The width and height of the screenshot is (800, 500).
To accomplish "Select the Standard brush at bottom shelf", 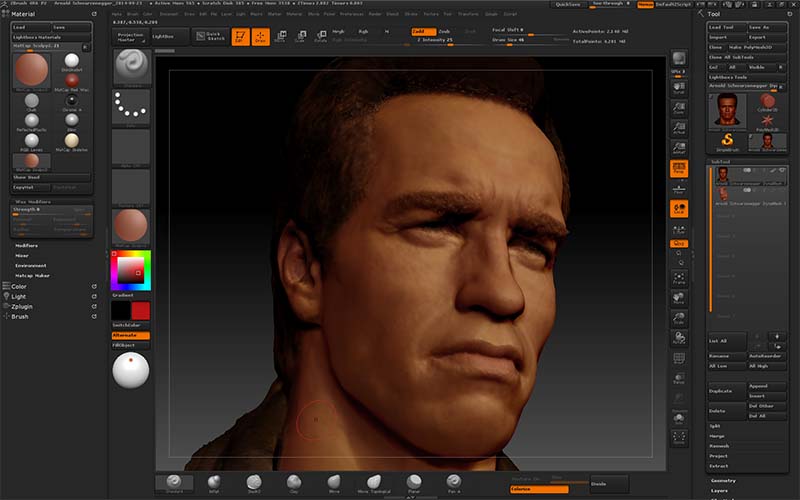I will coord(174,483).
